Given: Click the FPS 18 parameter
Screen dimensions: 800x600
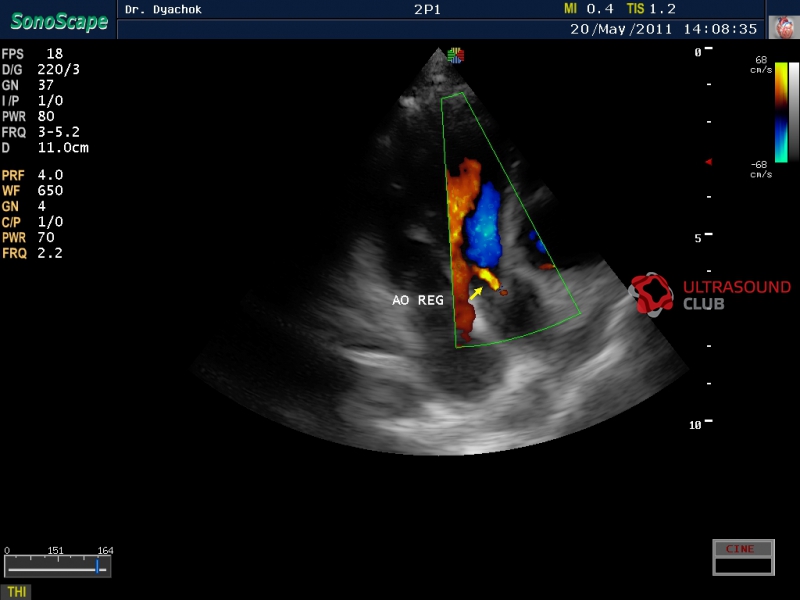Looking at the screenshot, I should [x=32, y=54].
